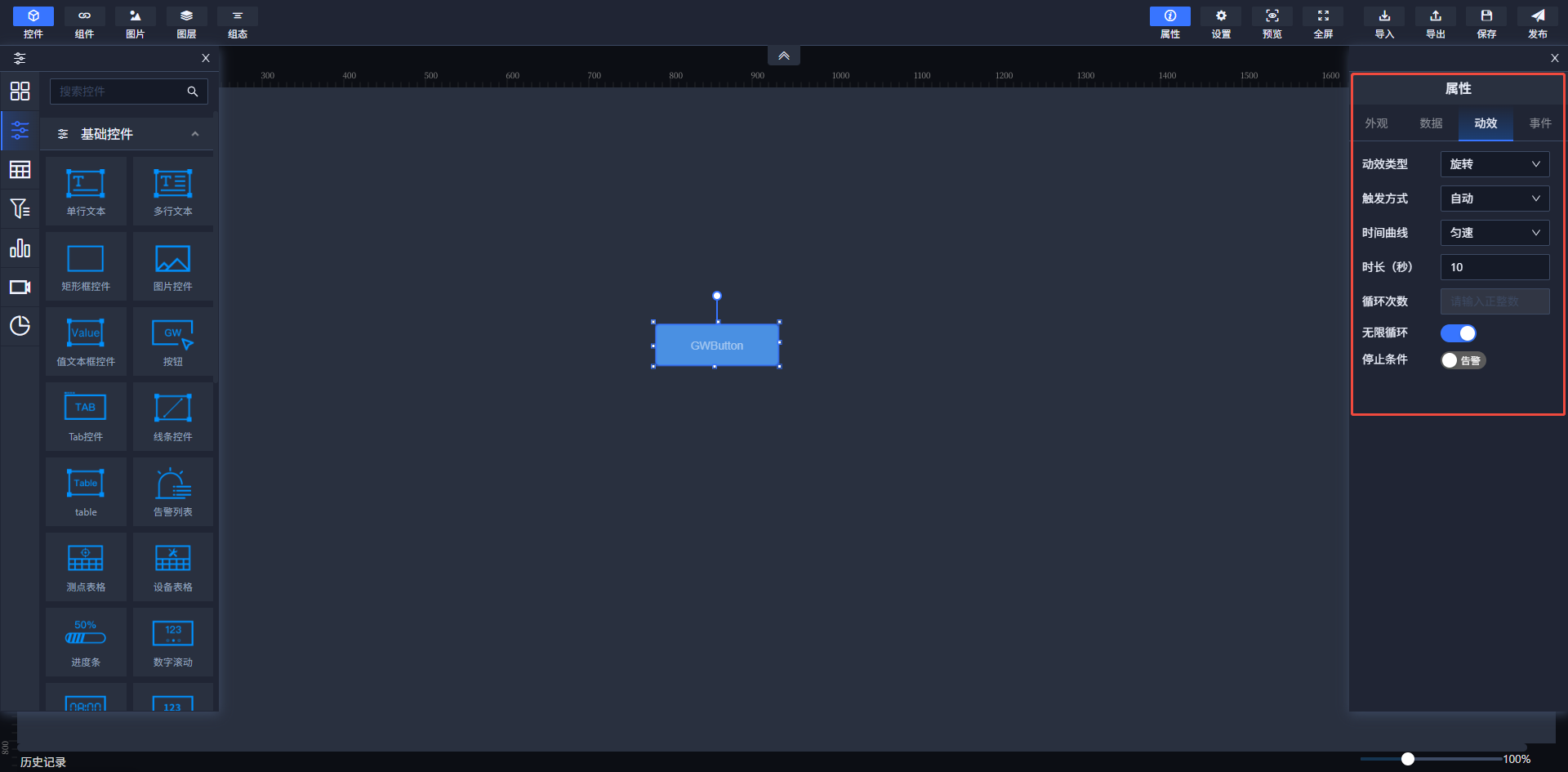1568x772 pixels.
Task: Click the 发布 publish toolbar button
Action: [1538, 23]
